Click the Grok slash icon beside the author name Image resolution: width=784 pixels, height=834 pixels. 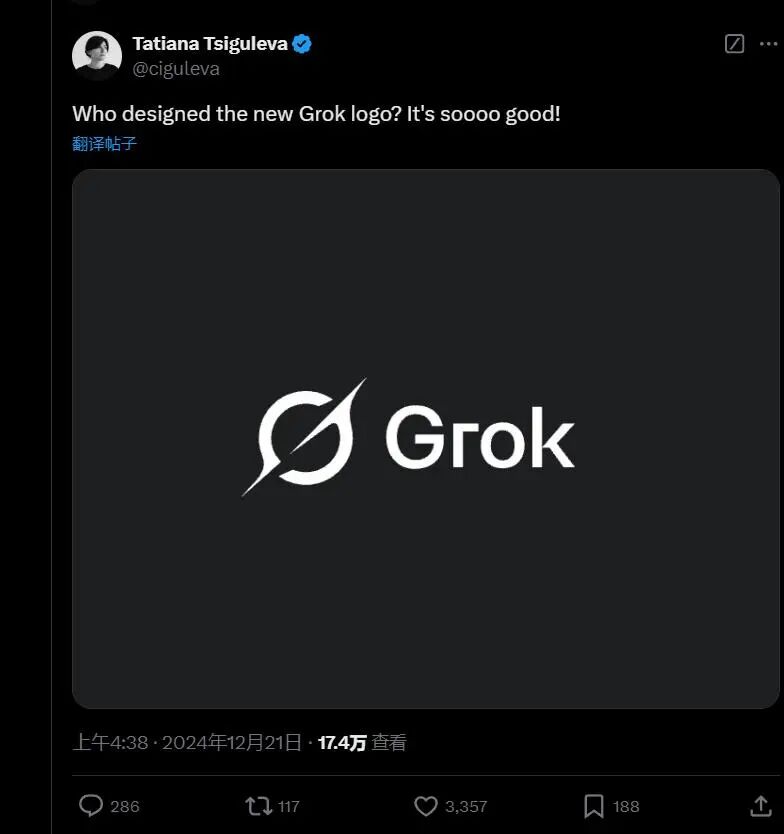[734, 44]
